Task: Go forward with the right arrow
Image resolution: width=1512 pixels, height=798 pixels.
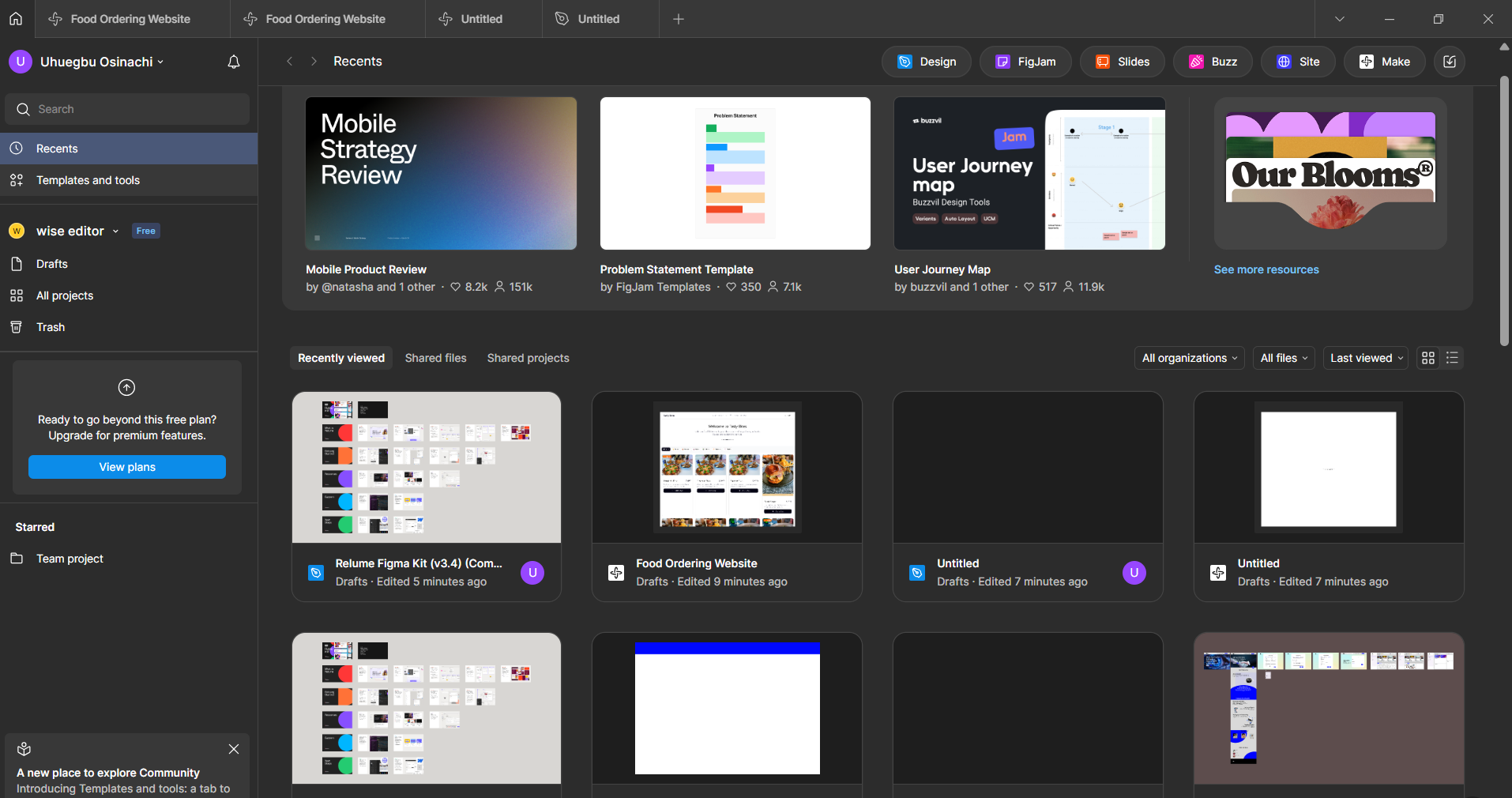Action: [x=314, y=61]
